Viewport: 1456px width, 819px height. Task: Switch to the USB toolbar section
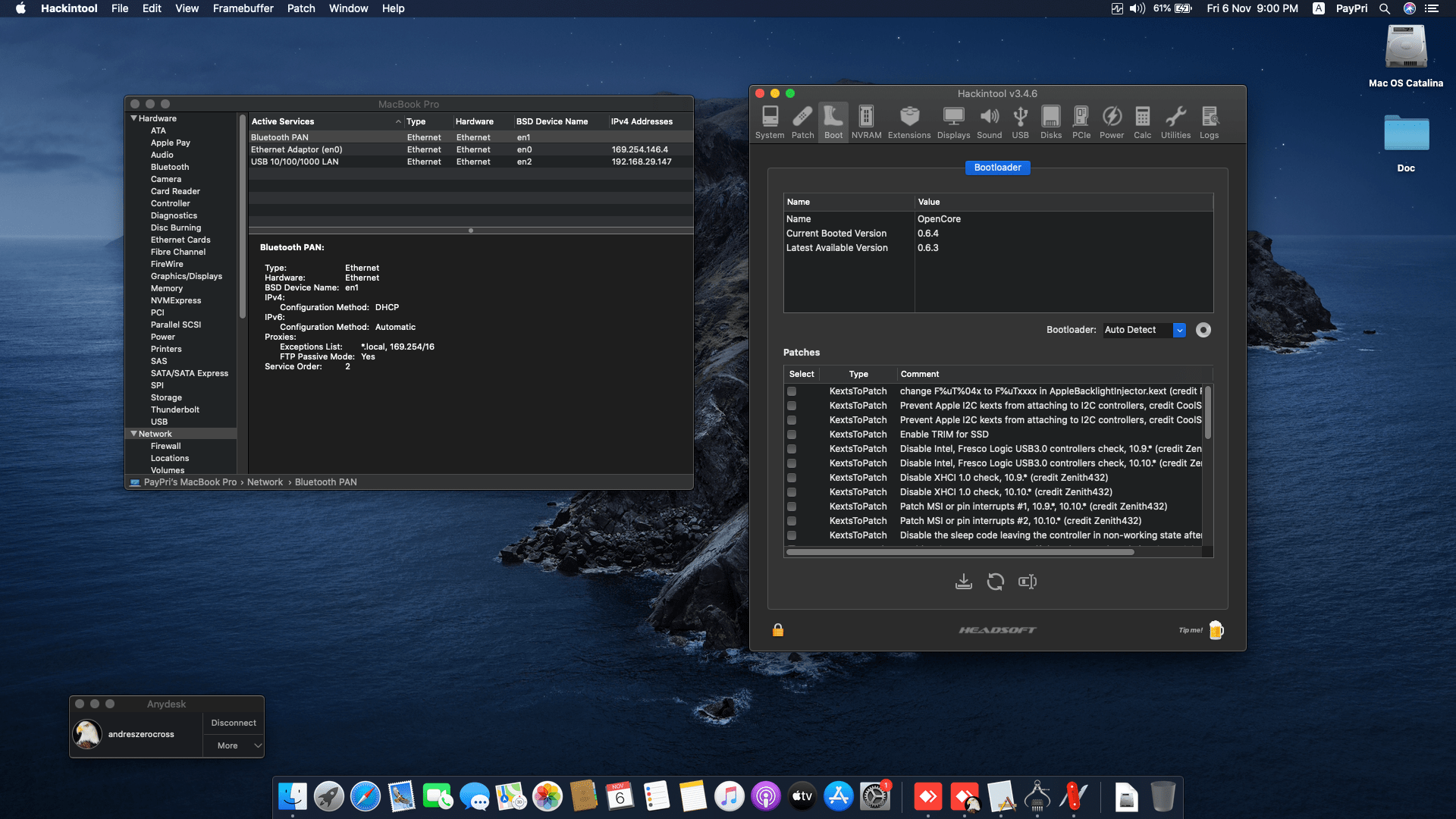pyautogui.click(x=1020, y=122)
